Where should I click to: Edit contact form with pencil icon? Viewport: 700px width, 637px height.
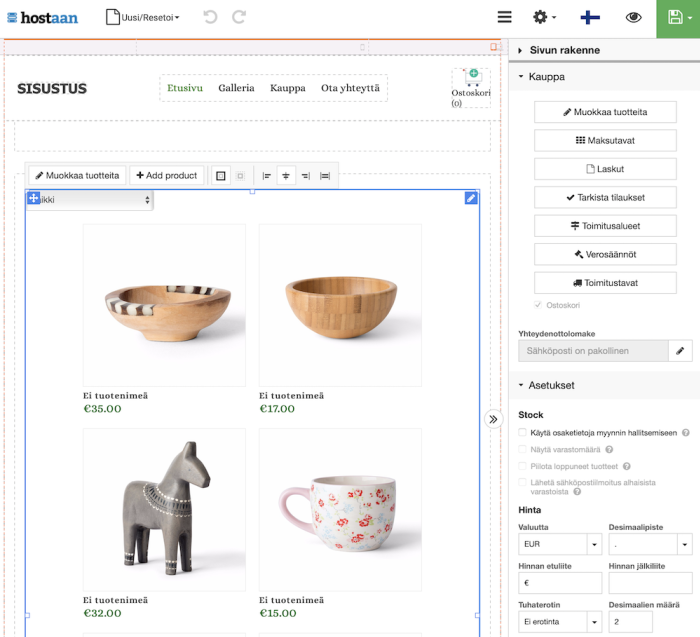[x=680, y=351]
